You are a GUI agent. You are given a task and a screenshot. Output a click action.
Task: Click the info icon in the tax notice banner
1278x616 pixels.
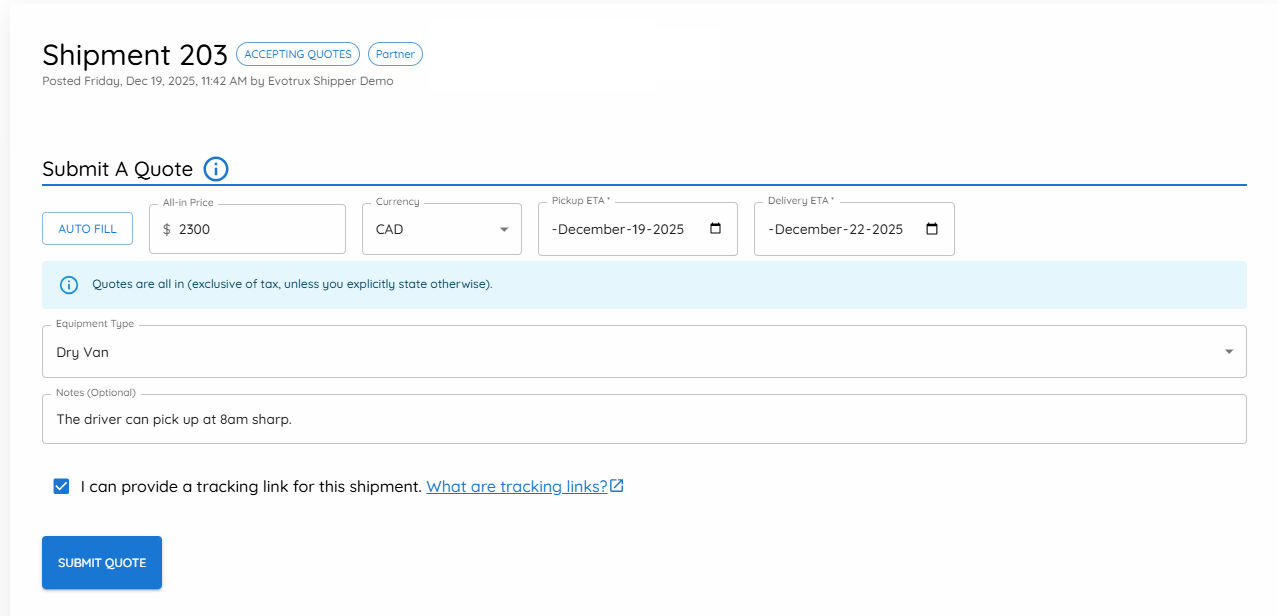coord(69,285)
